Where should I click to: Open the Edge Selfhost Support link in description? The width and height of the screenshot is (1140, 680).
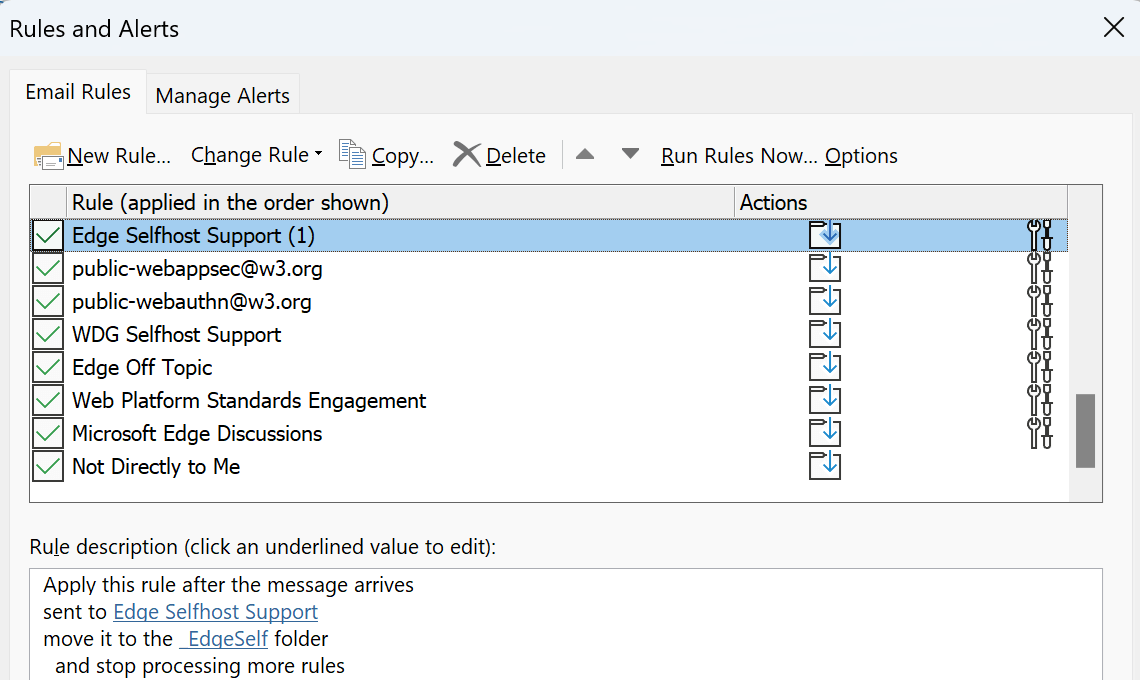(215, 612)
